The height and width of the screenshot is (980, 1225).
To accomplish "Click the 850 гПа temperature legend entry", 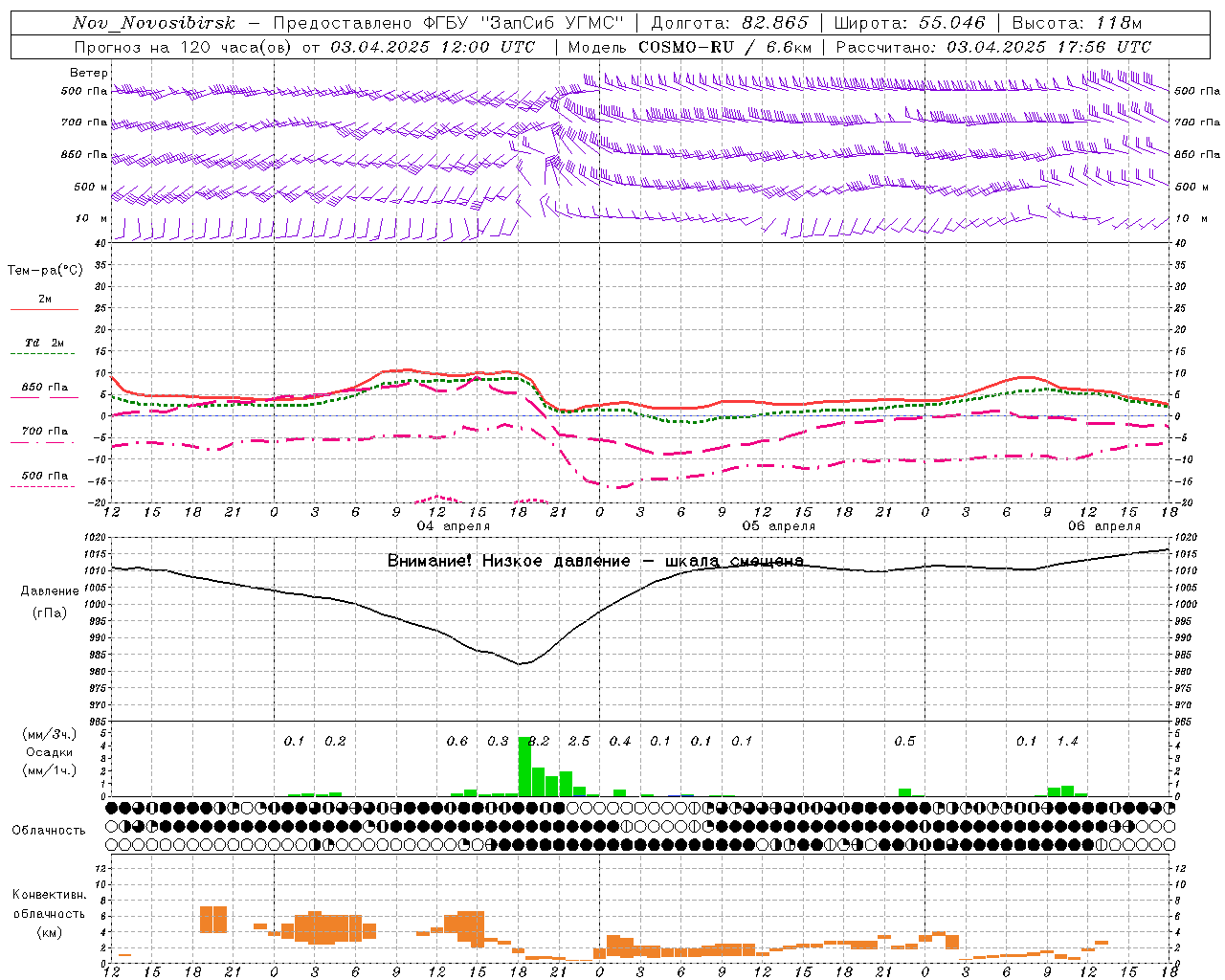I will click(44, 388).
